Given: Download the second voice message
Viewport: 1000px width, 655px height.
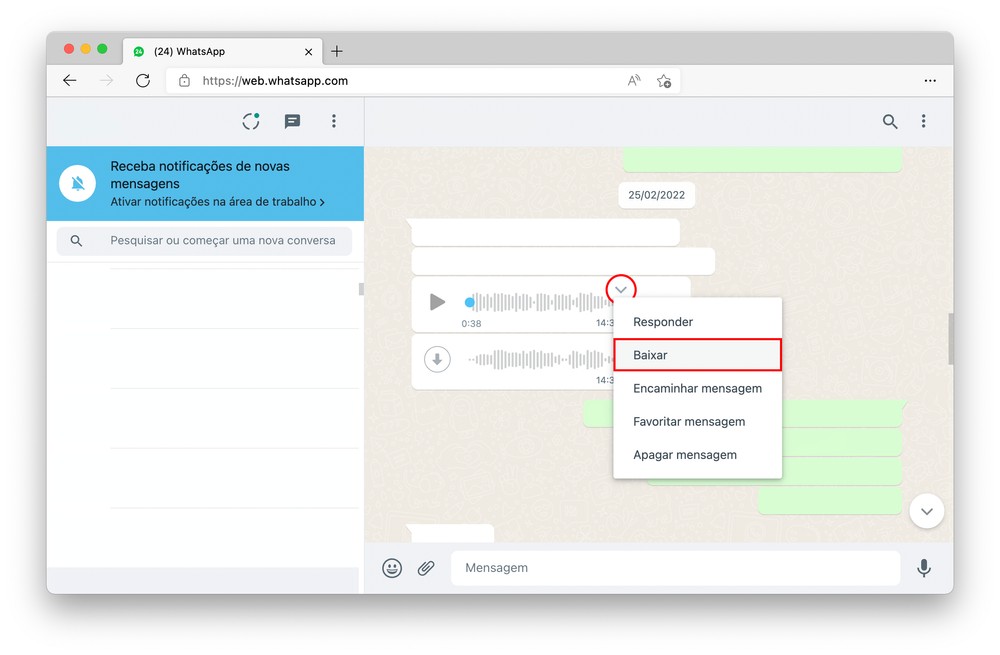Looking at the screenshot, I should [x=437, y=360].
